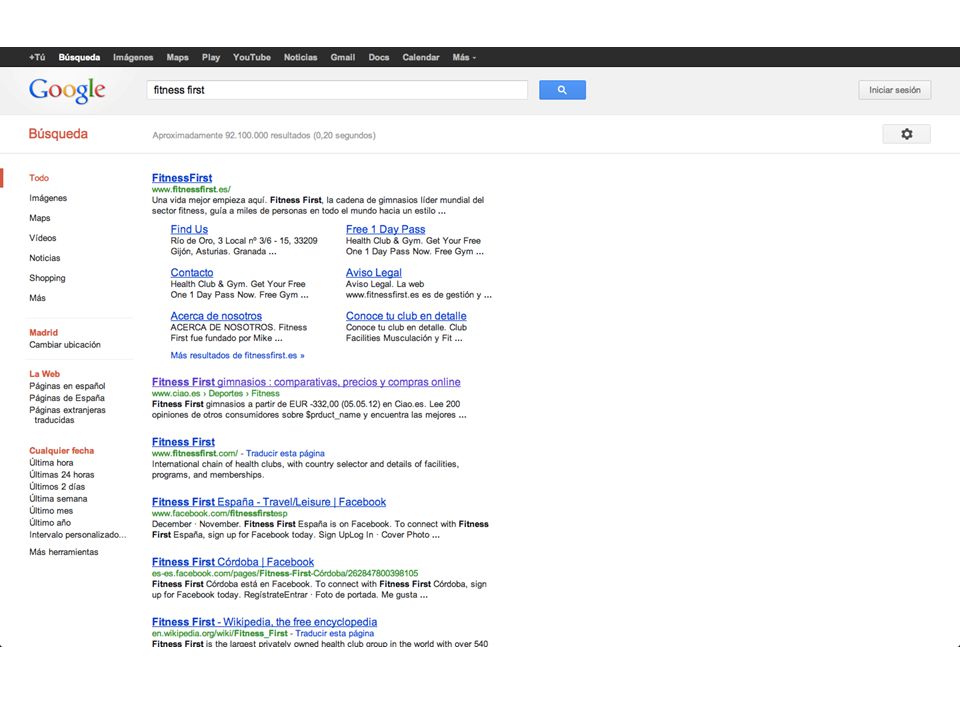Viewport: 960px width, 720px height.
Task: Open Intervalo personalizado date range
Action: coord(78,534)
